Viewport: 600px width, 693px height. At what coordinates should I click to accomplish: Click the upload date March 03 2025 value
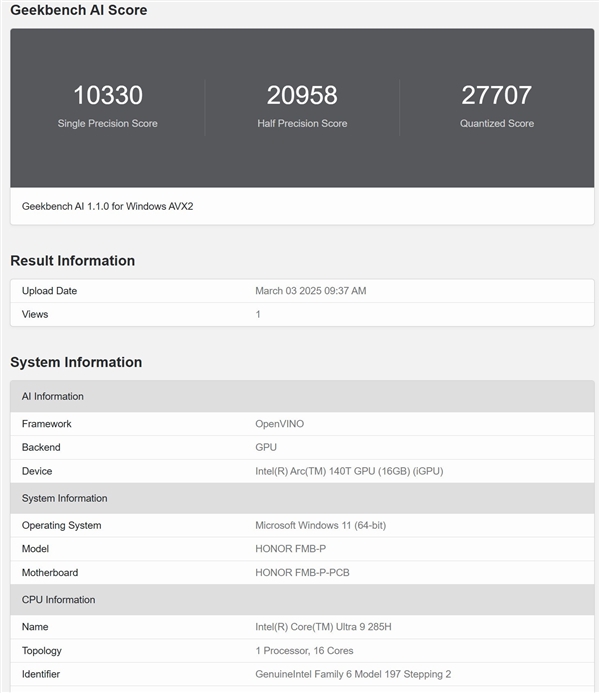click(x=311, y=291)
